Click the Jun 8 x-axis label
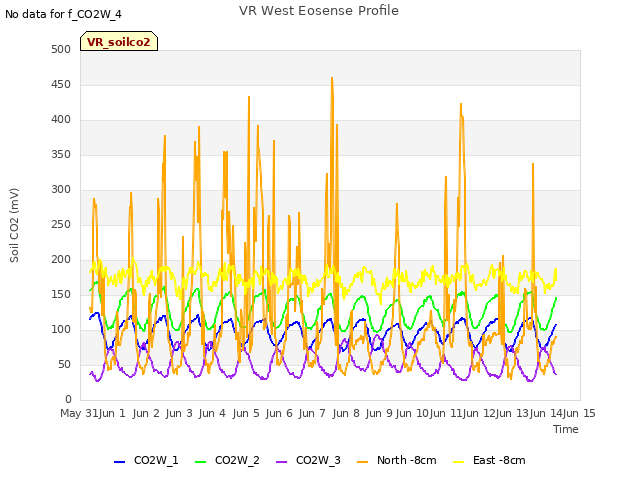This screenshot has height=480, width=640. tap(346, 413)
